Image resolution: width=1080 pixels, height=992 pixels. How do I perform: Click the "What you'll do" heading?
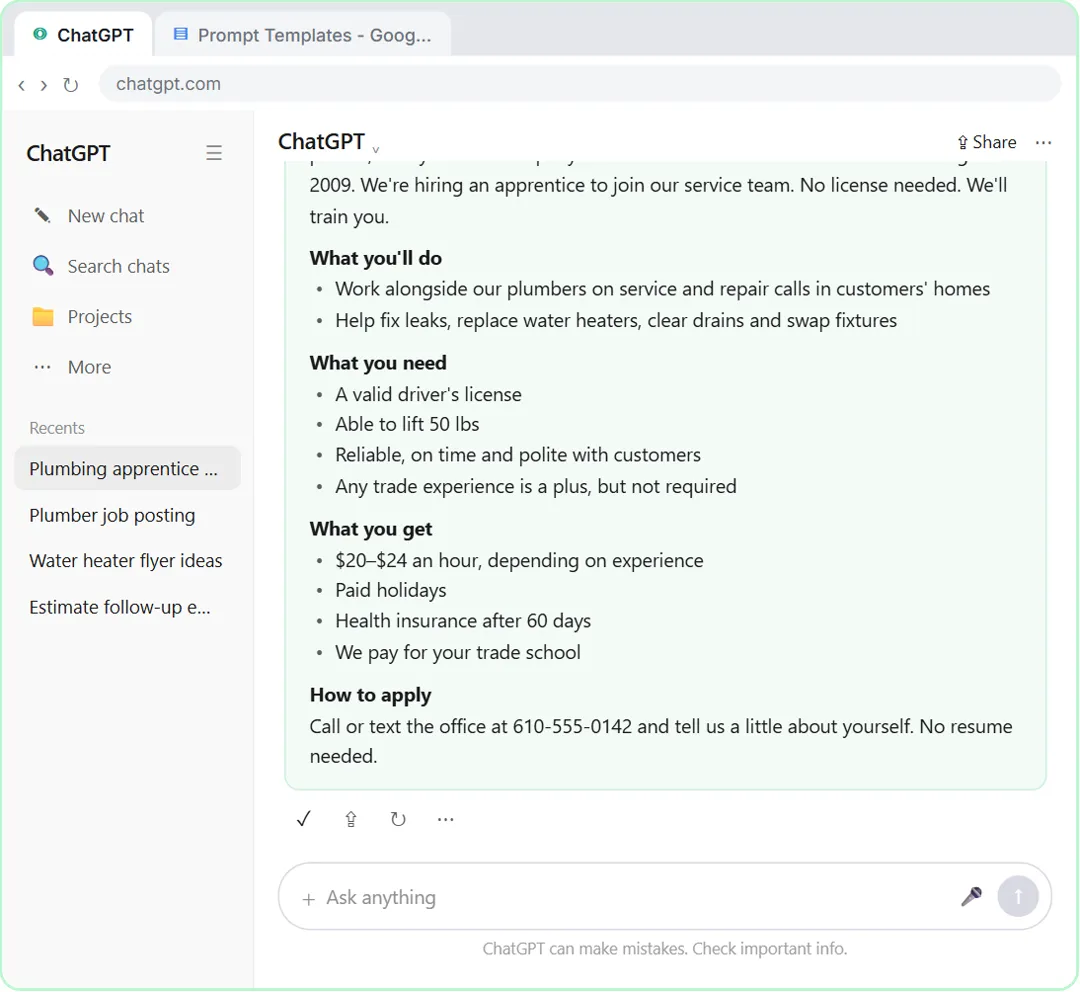tap(375, 258)
